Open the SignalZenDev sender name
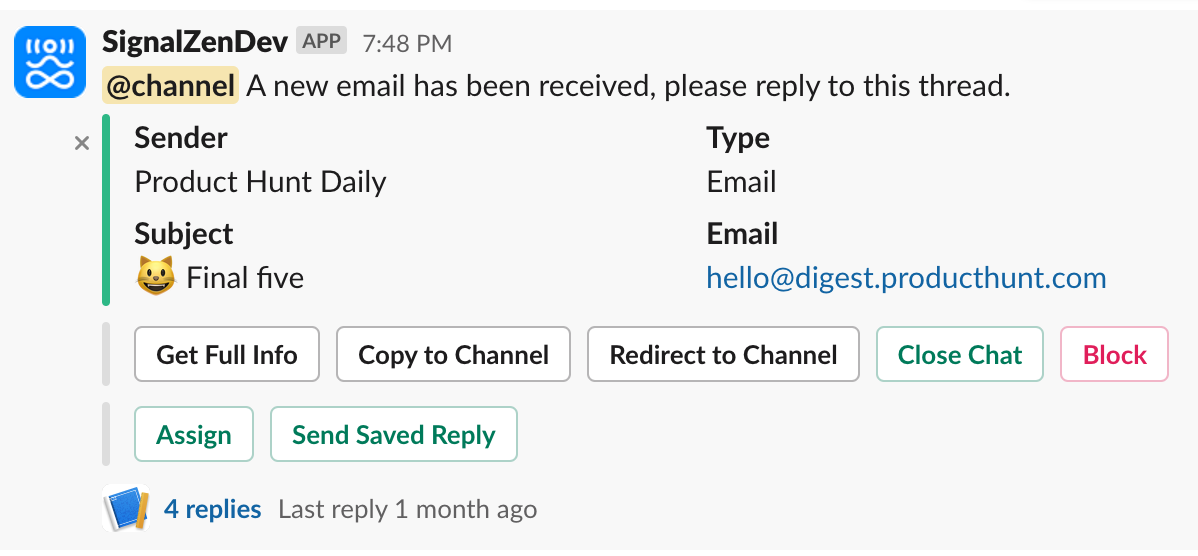 (x=195, y=42)
